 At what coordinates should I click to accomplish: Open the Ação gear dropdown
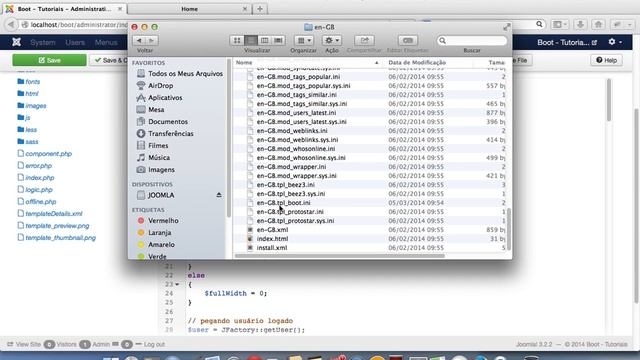331,40
